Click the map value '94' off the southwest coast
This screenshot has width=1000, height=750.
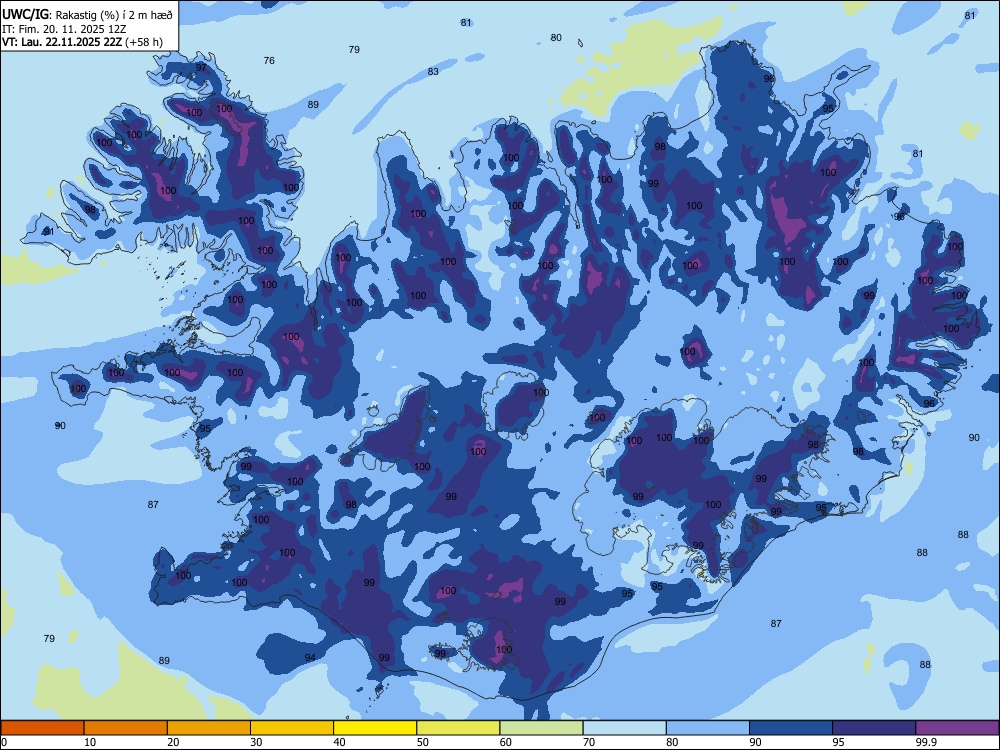pos(310,658)
